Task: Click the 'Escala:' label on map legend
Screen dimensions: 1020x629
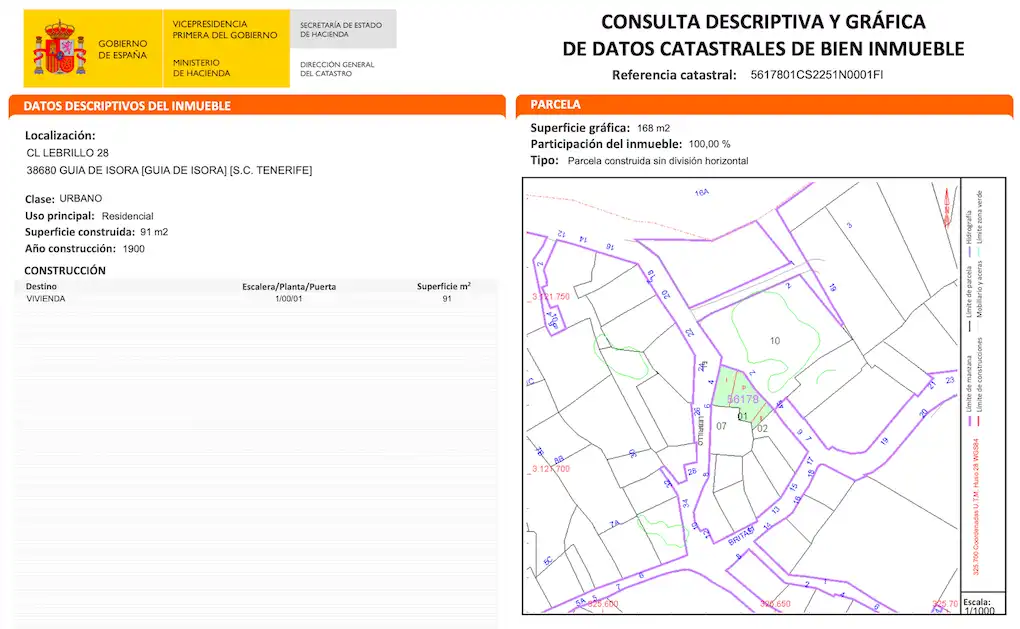Action: 976,602
